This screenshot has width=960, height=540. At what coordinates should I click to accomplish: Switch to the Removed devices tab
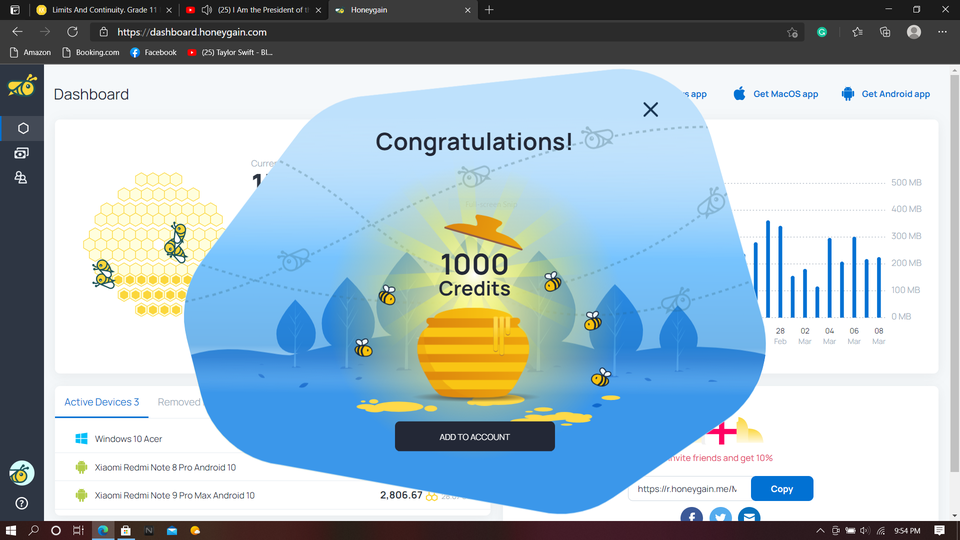pyautogui.click(x=179, y=402)
